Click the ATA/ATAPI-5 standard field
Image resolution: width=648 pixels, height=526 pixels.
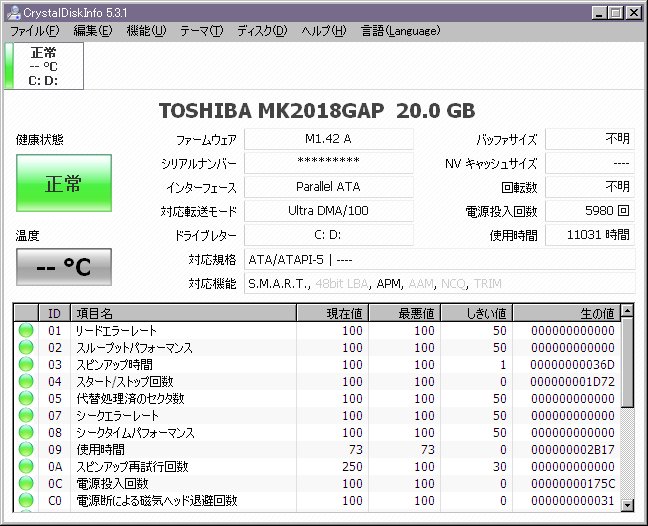440,259
